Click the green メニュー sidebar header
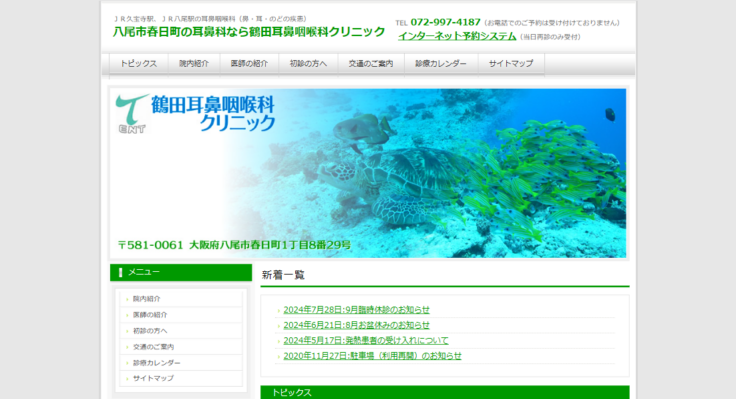 181,273
